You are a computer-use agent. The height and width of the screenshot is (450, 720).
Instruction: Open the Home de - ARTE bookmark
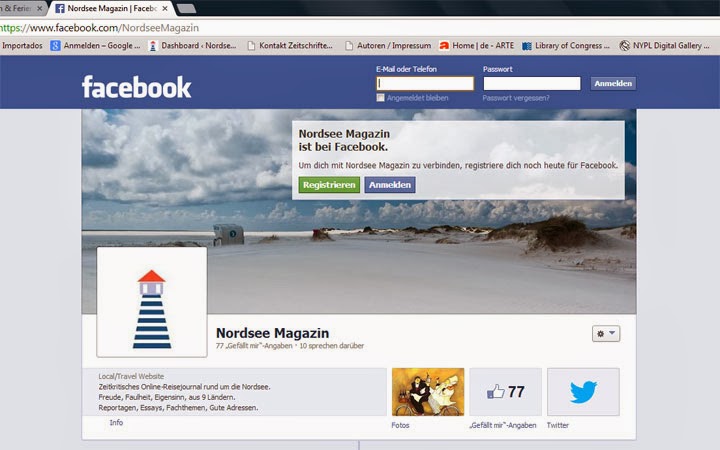pos(477,45)
